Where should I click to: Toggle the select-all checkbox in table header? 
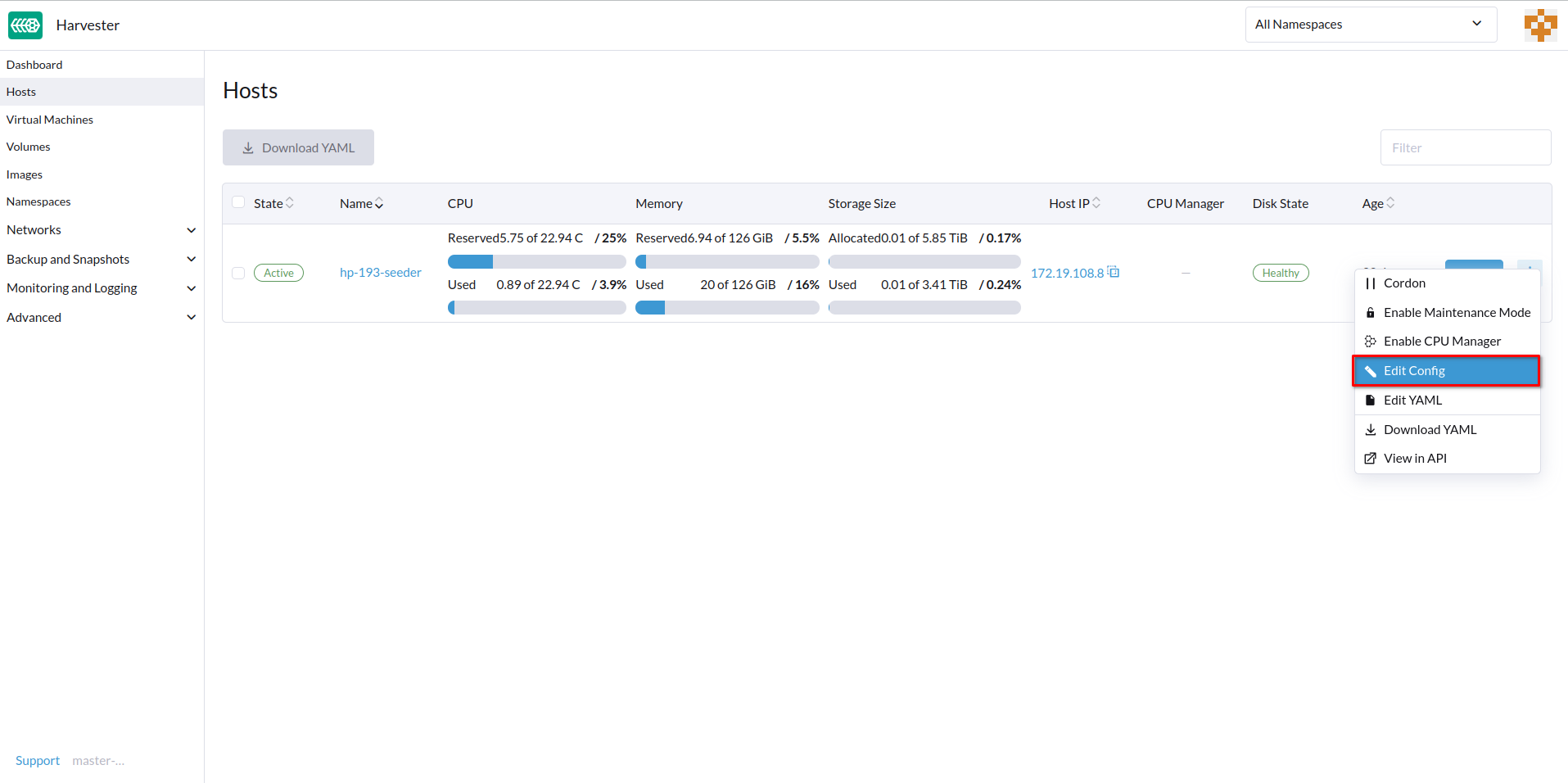click(237, 202)
